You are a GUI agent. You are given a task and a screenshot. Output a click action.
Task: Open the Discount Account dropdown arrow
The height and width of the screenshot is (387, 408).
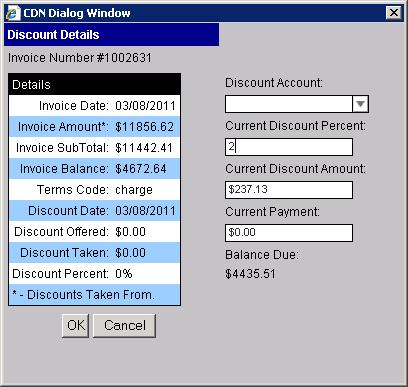[360, 104]
